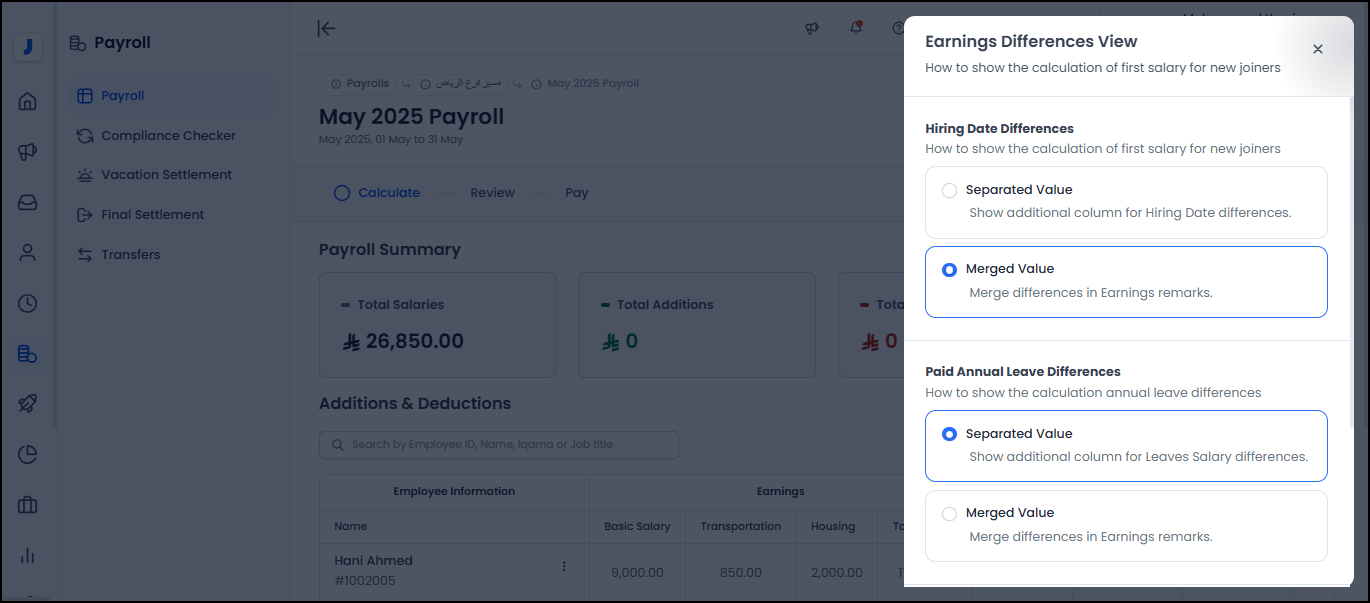Go to Vacation Settlement page
The height and width of the screenshot is (603, 1370).
tap(166, 174)
